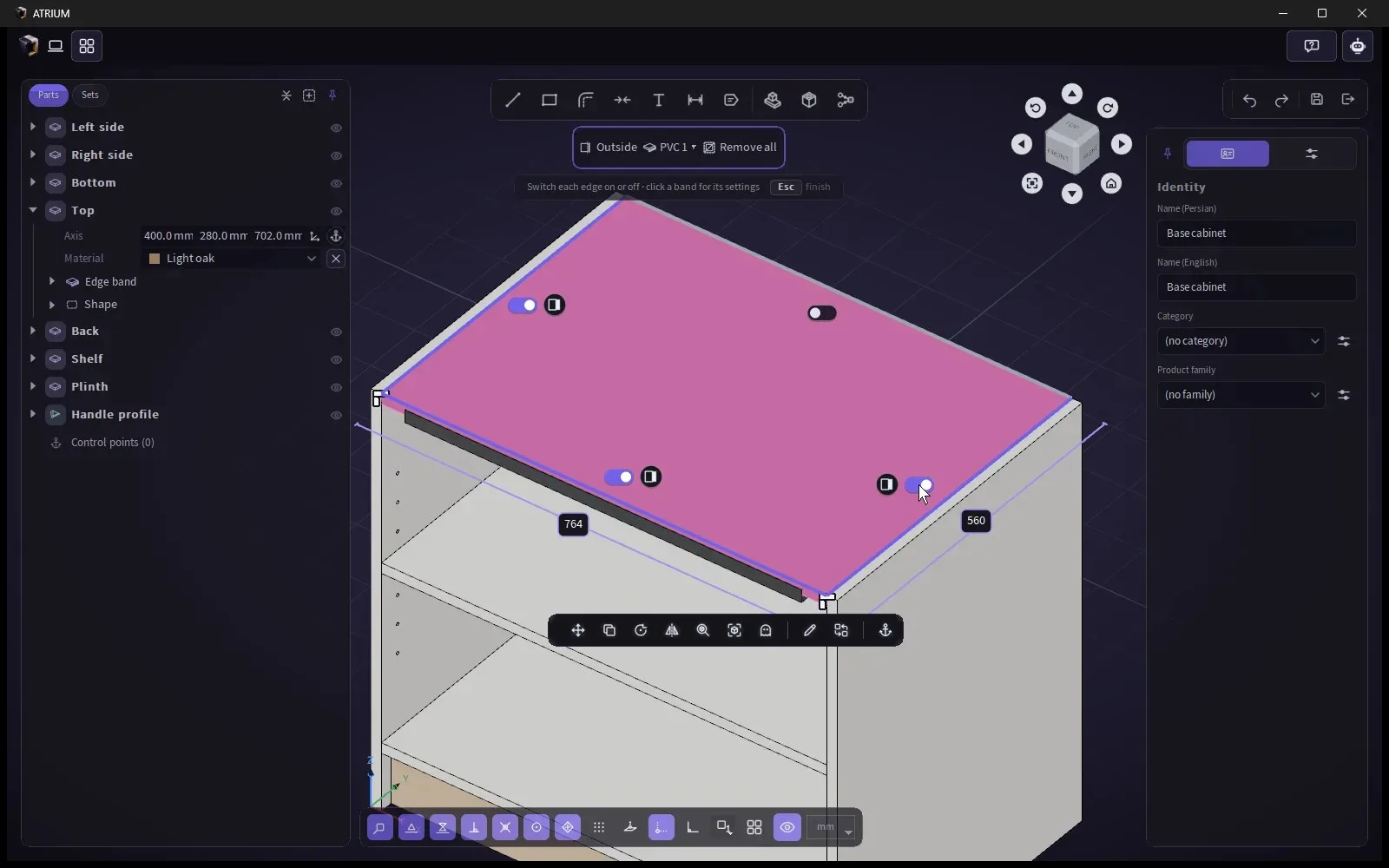Open the assistant robot icon

[x=1358, y=46]
